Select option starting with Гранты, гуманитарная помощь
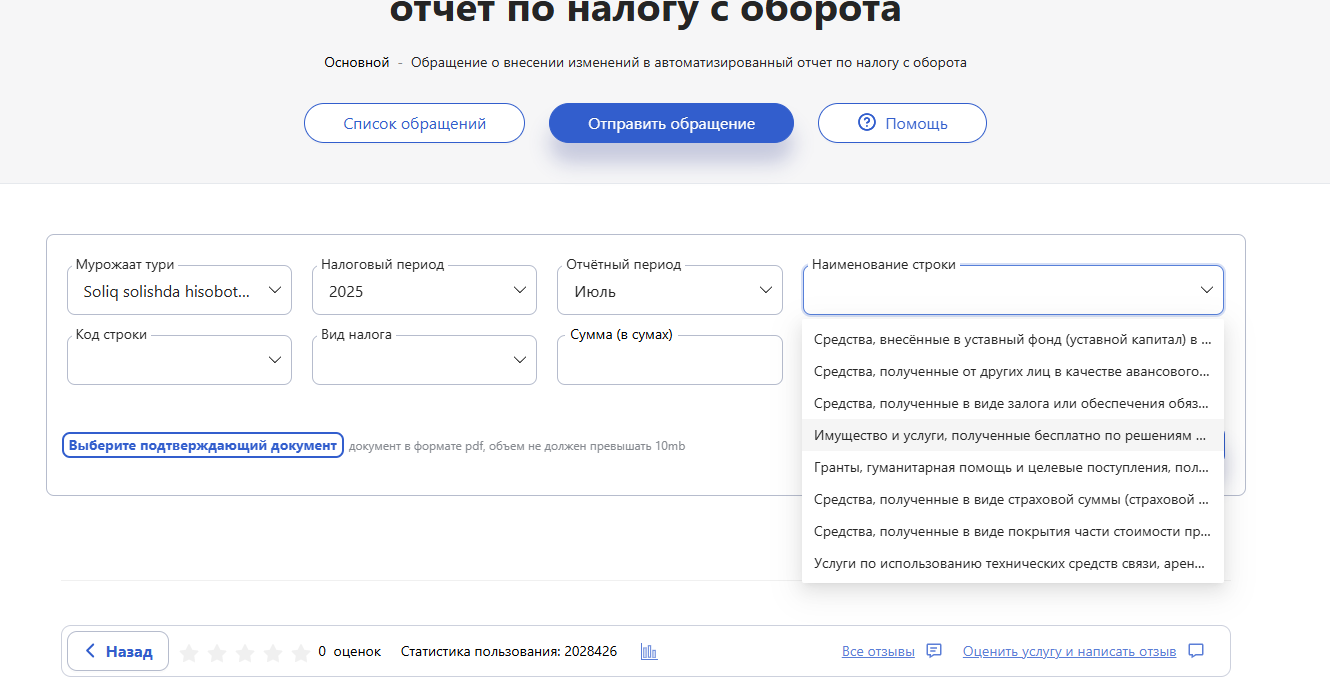Screen dimensions: 1330x690 (x=1012, y=468)
